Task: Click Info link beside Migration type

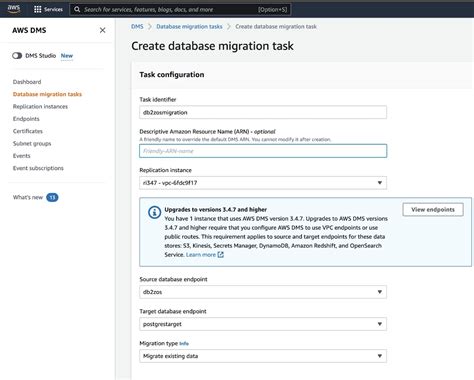Action: 184,343
